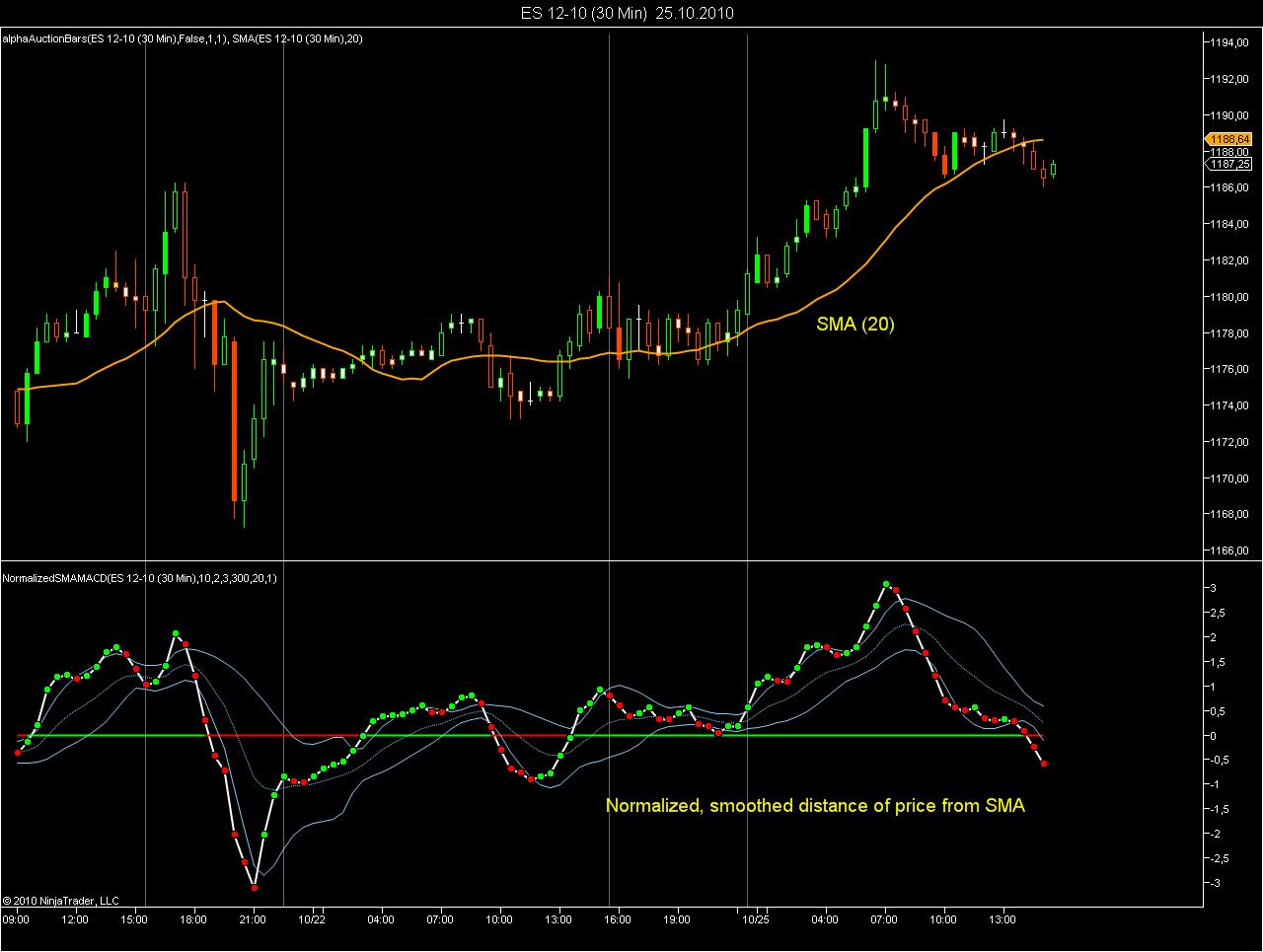Click the 19:00 time axis label
Image resolution: width=1263 pixels, height=952 pixels.
(677, 920)
